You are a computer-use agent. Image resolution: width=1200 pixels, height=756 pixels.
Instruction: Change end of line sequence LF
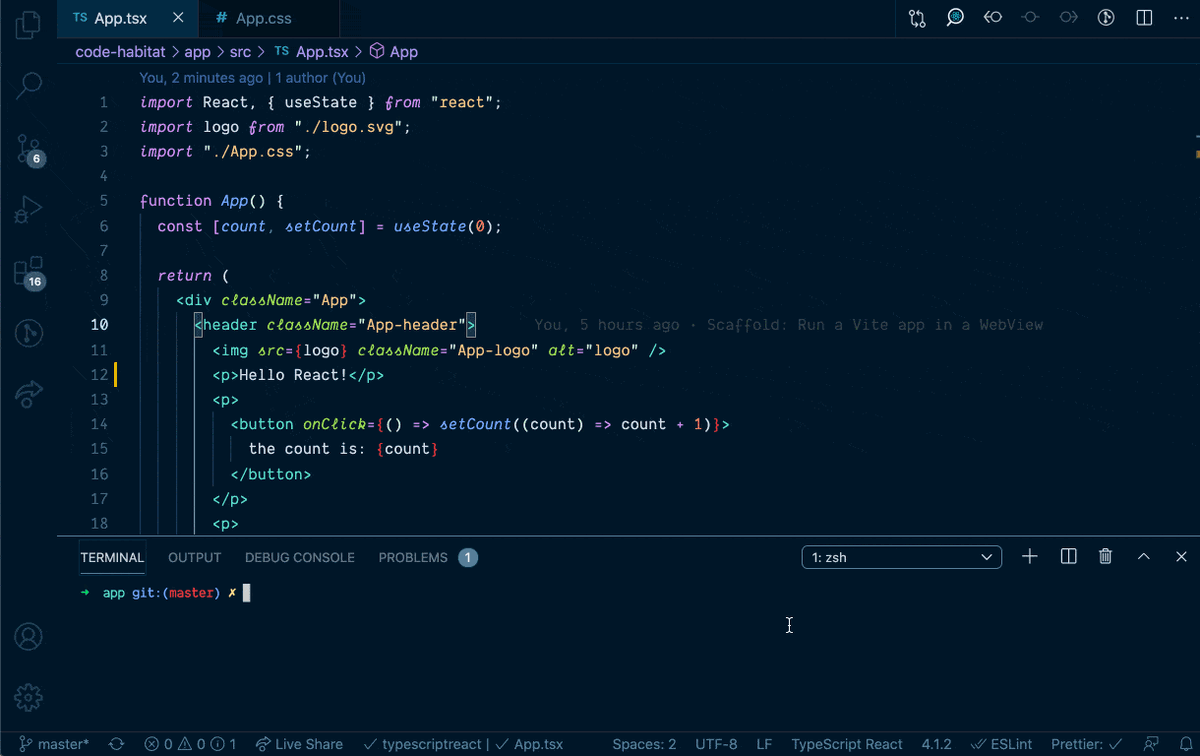click(x=764, y=744)
